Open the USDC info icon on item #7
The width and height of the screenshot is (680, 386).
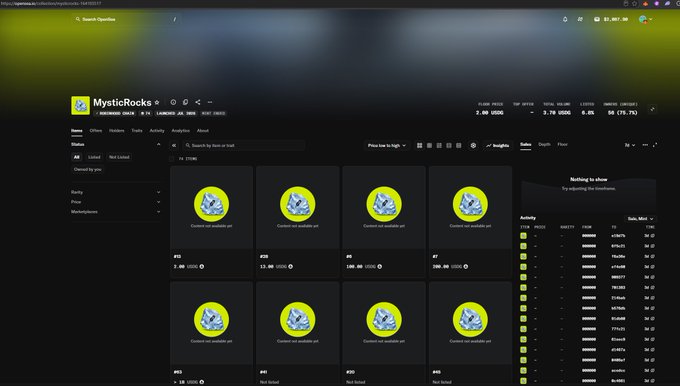point(466,266)
